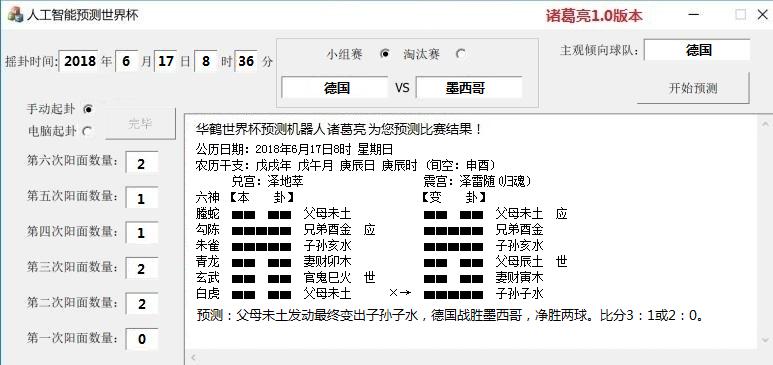Click the 第四次阳面数量 value field
This screenshot has height=365, width=773.
pyautogui.click(x=142, y=233)
